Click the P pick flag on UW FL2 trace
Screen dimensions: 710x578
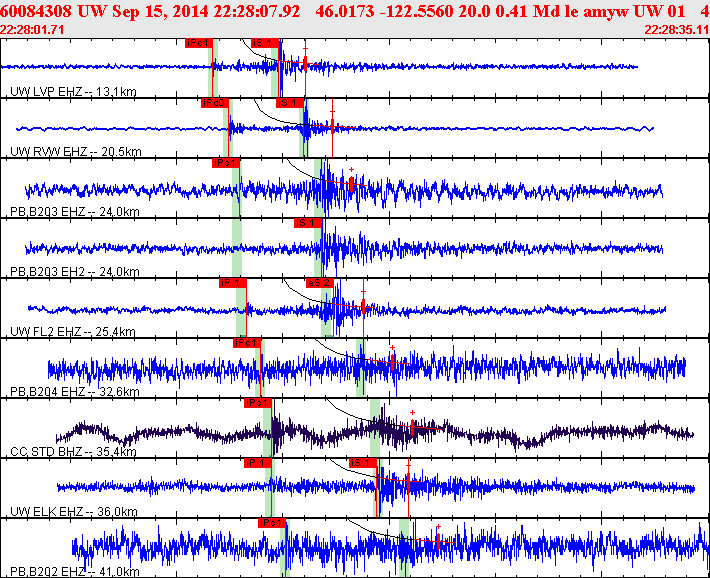(232, 283)
